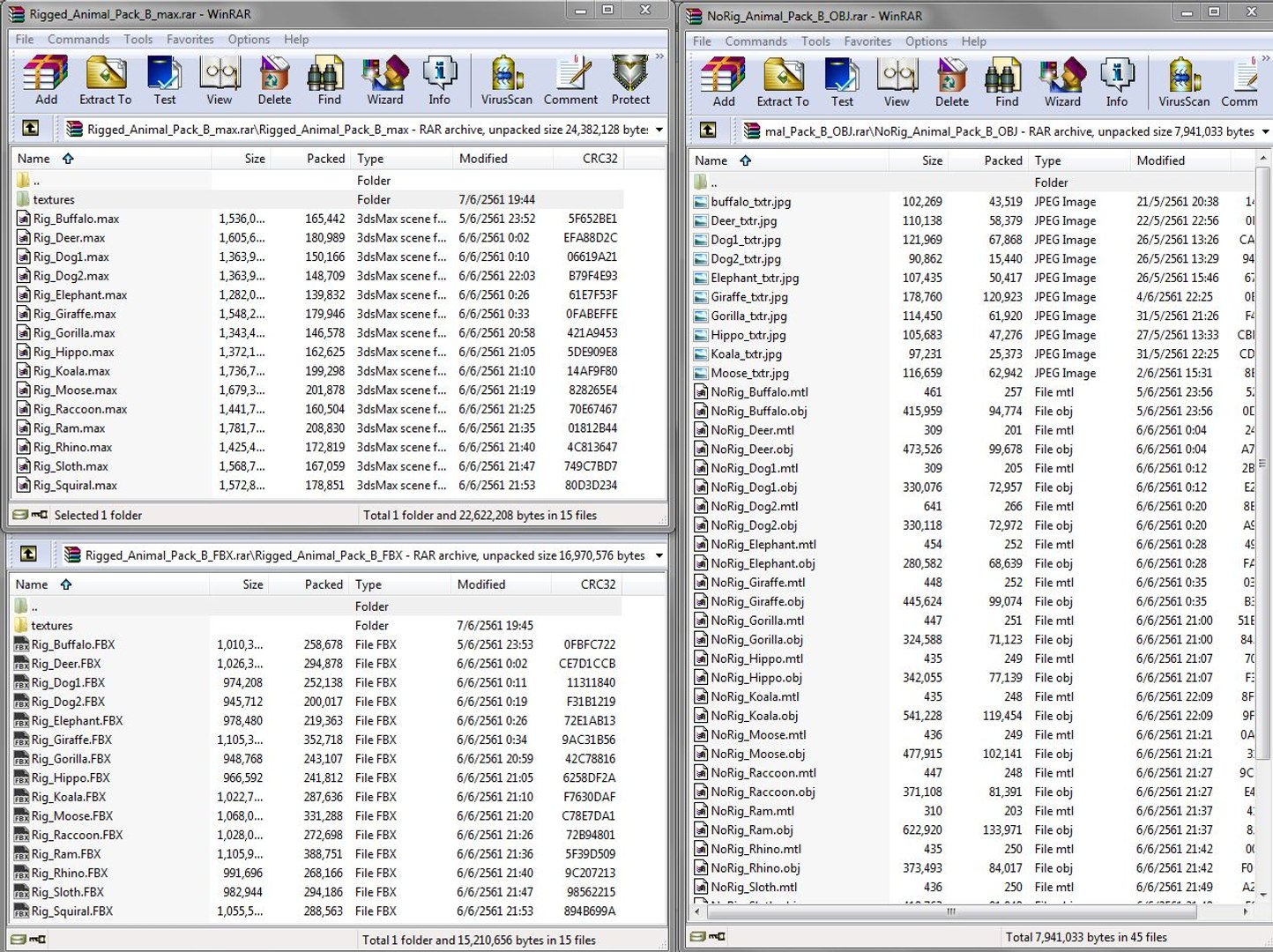This screenshot has width=1273, height=952.
Task: Click the Info icon in the NoRig window
Action: [1117, 82]
